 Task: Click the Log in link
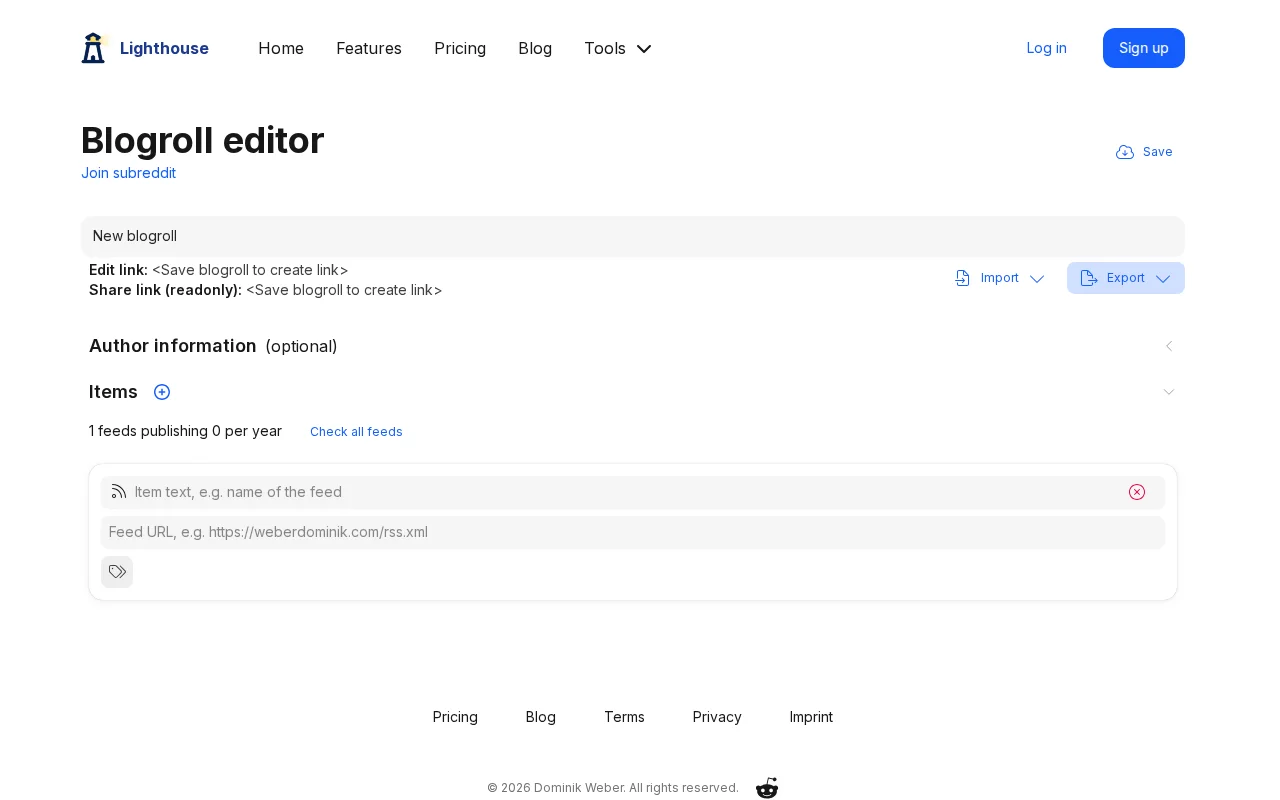coord(1047,48)
